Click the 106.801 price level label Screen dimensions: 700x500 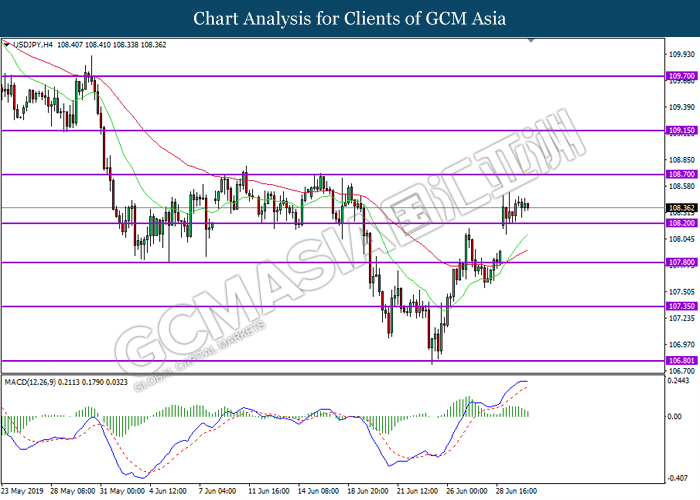click(681, 360)
